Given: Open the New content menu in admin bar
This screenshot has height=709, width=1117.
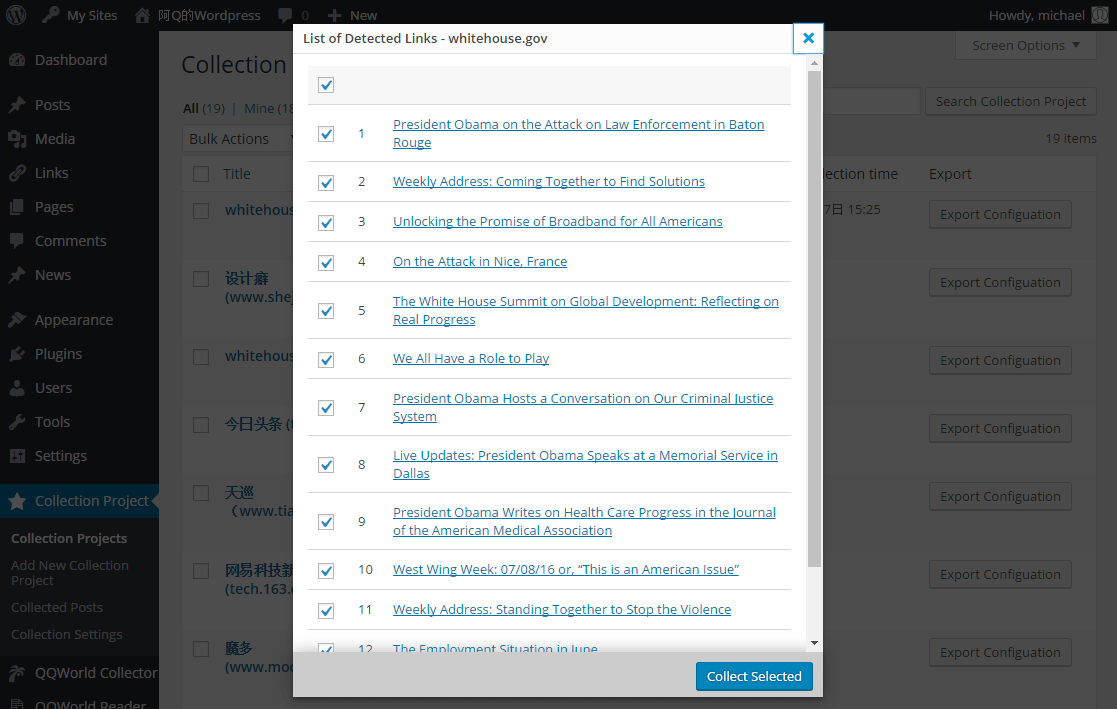Looking at the screenshot, I should (x=353, y=15).
